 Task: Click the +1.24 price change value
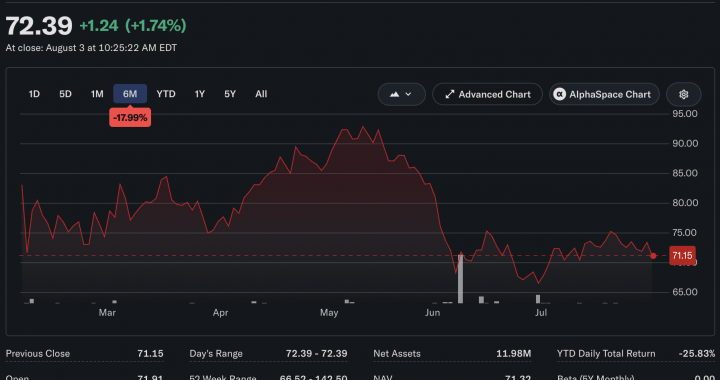[99, 26]
